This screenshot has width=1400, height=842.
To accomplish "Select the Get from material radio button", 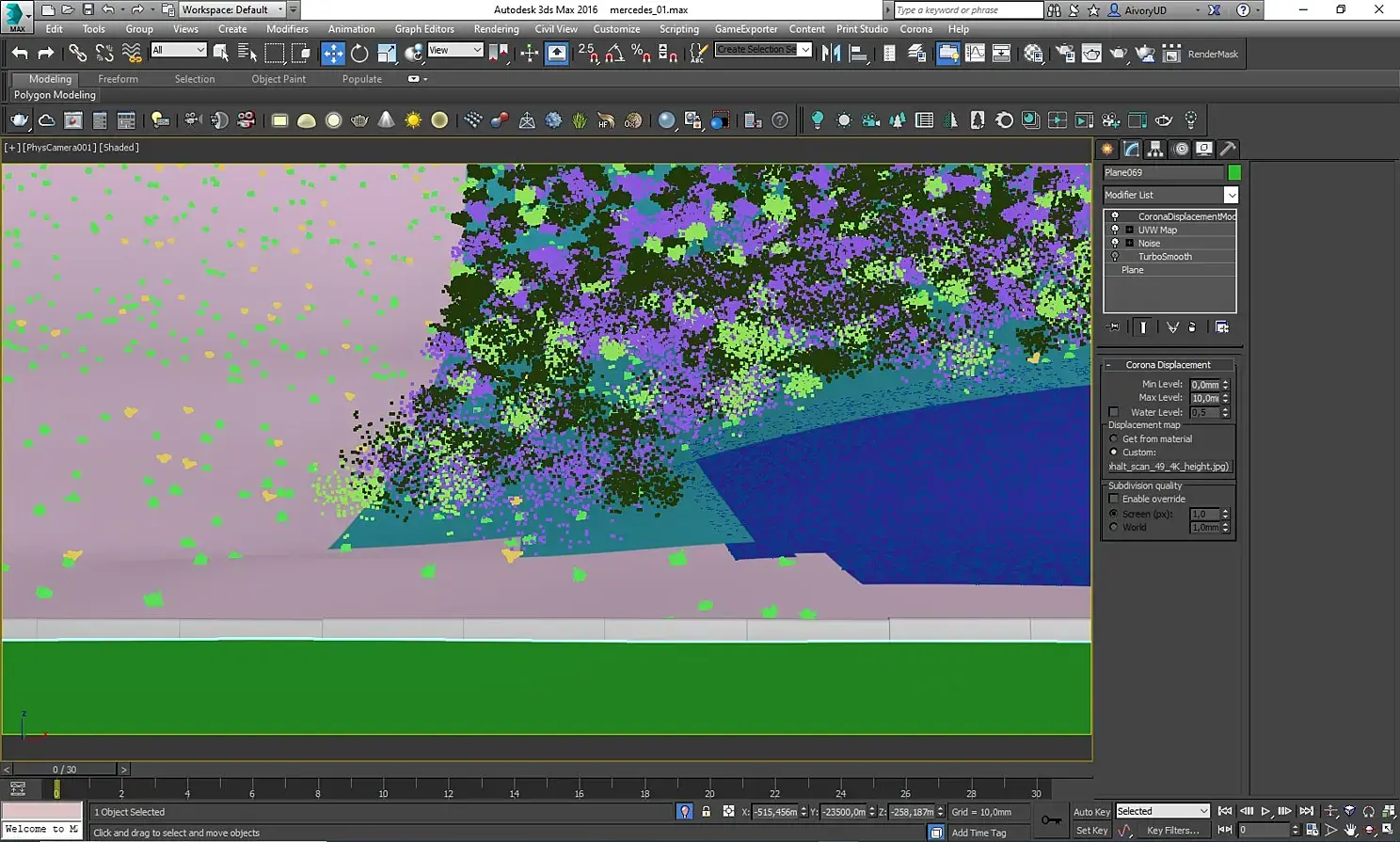I will point(1114,438).
